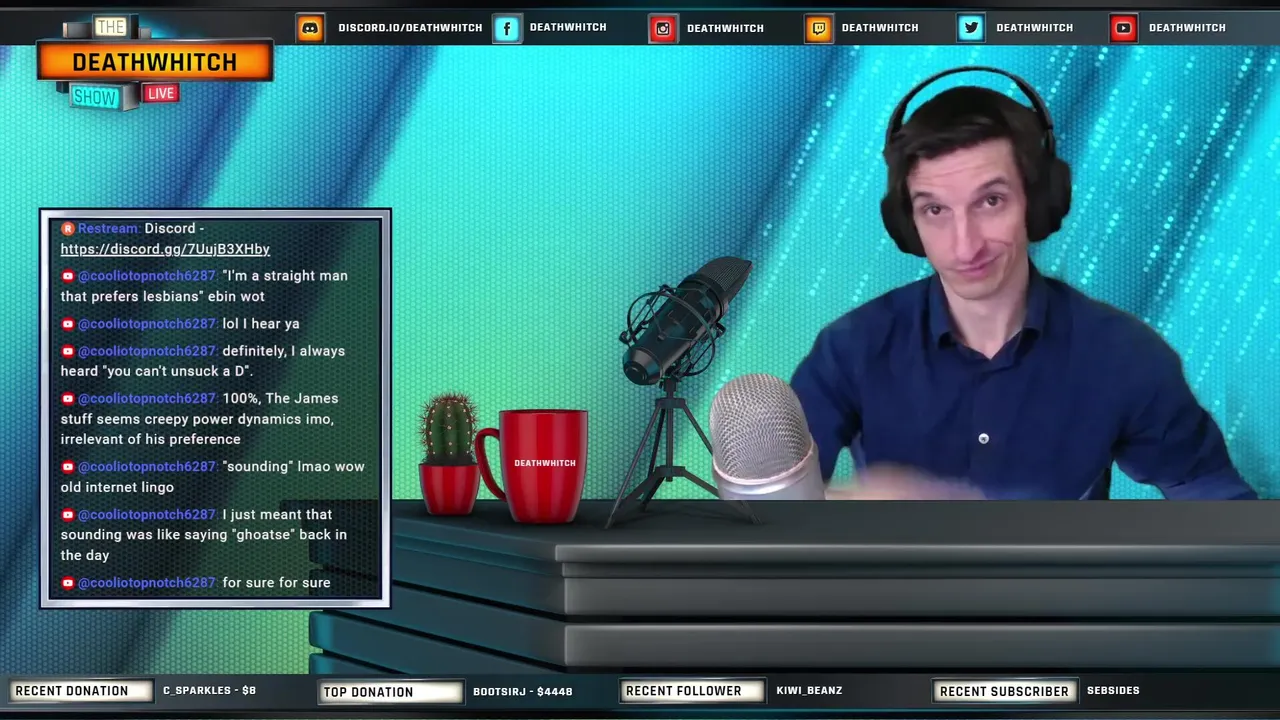The height and width of the screenshot is (720, 1280).
Task: Click DEATHWHITCH label next to Twitch icon
Action: (880, 28)
